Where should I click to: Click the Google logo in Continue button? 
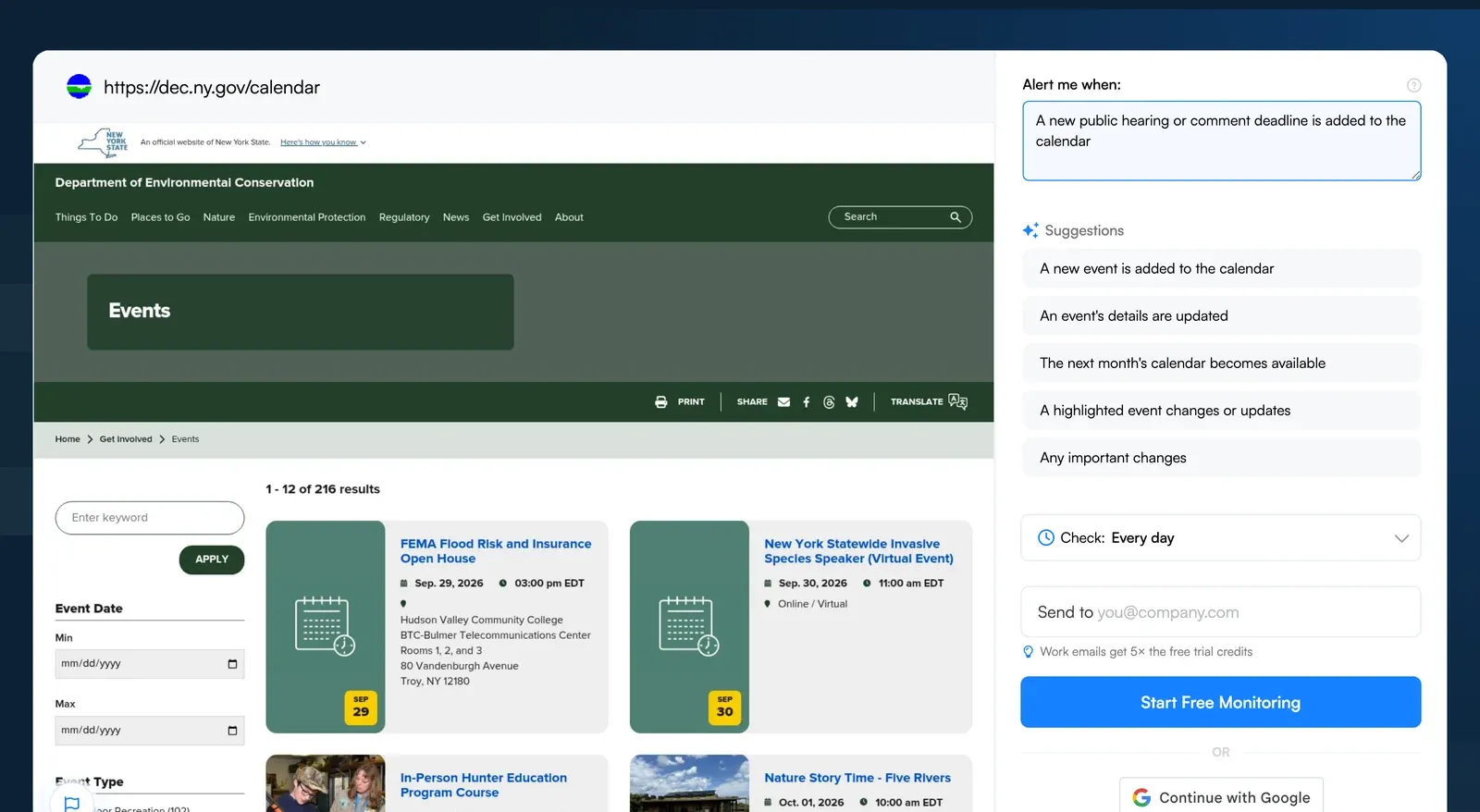[x=1141, y=797]
